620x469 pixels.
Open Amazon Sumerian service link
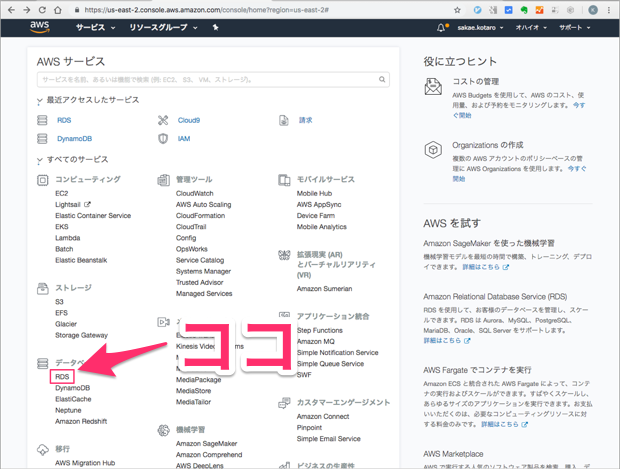325,289
